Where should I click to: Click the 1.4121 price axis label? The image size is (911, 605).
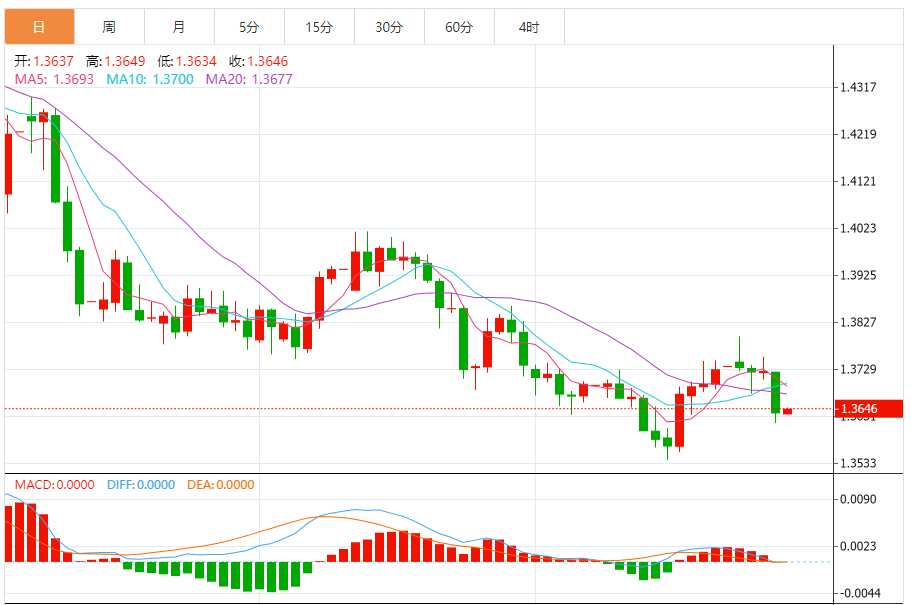pyautogui.click(x=858, y=181)
